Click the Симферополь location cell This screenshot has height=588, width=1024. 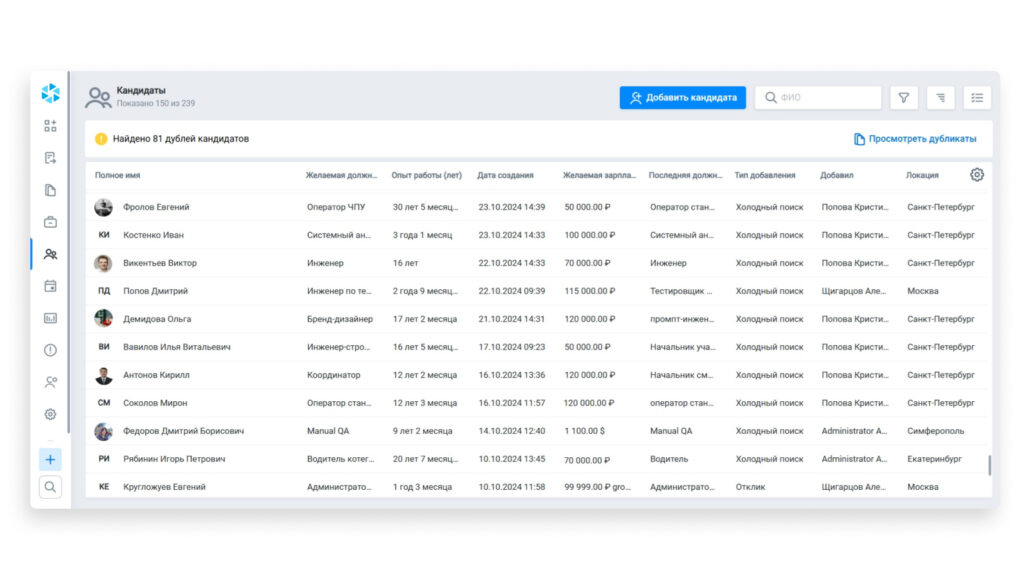point(935,431)
